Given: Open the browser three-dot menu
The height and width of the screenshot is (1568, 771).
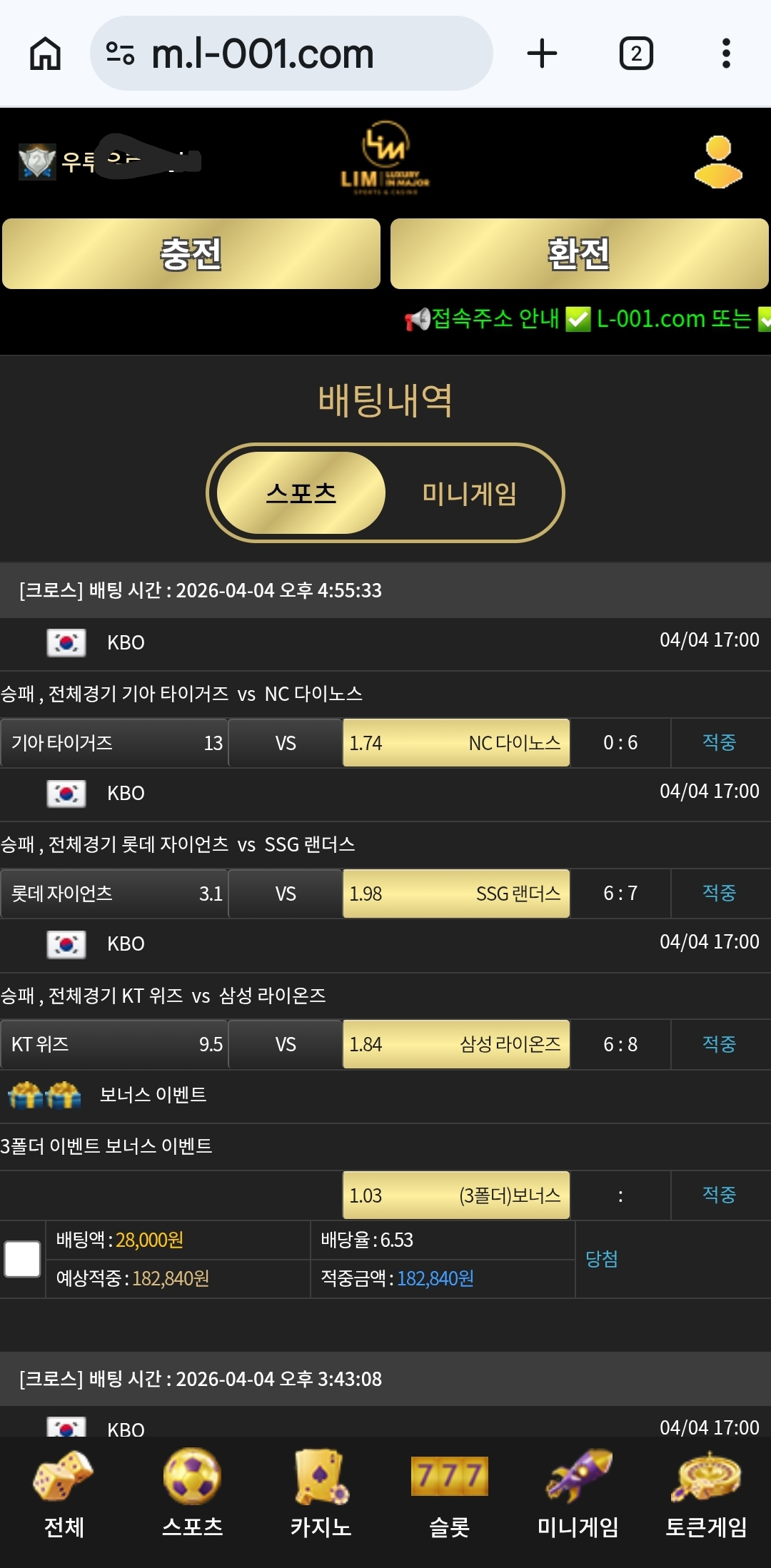Looking at the screenshot, I should pos(726,54).
